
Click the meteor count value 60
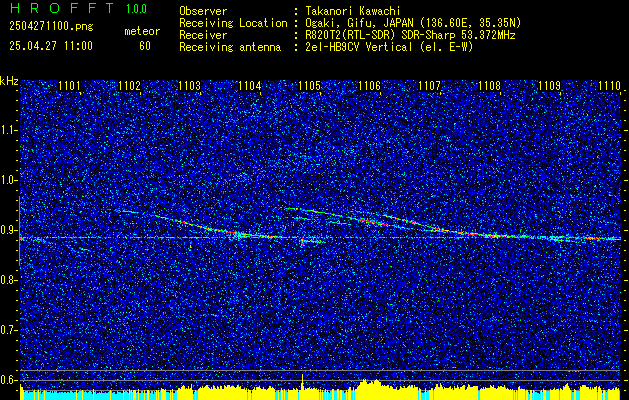(145, 46)
